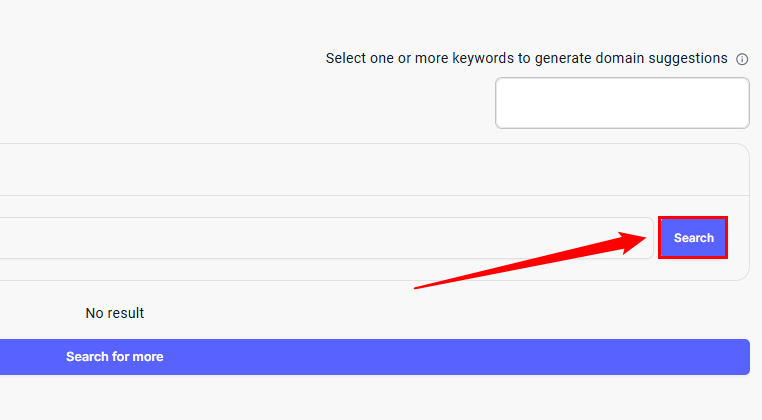Click the Search button
The height and width of the screenshot is (420, 762).
[x=693, y=238]
